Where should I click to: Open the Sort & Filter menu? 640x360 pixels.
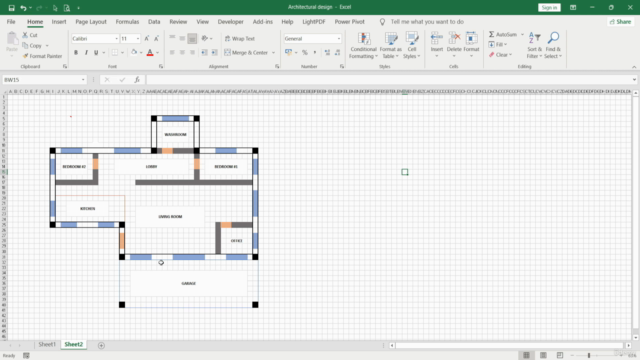point(534,45)
